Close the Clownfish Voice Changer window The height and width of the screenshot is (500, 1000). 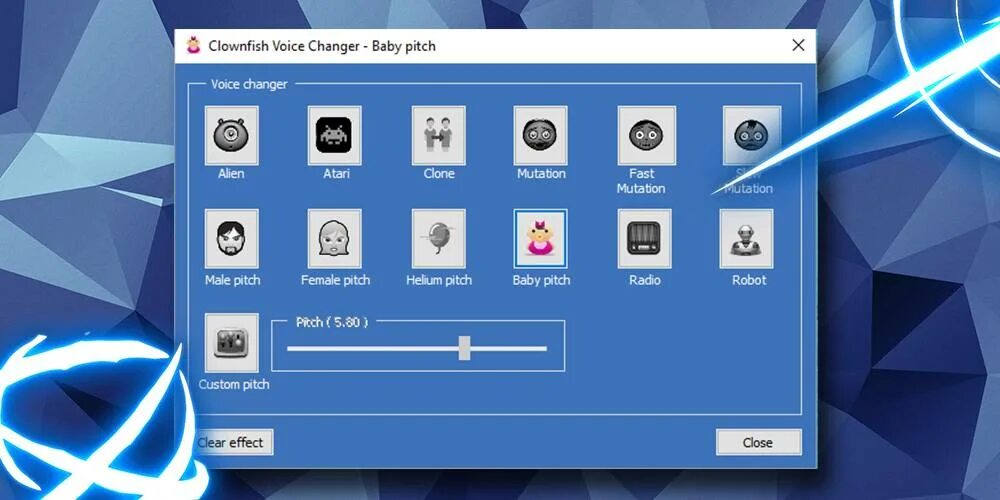coord(798,45)
